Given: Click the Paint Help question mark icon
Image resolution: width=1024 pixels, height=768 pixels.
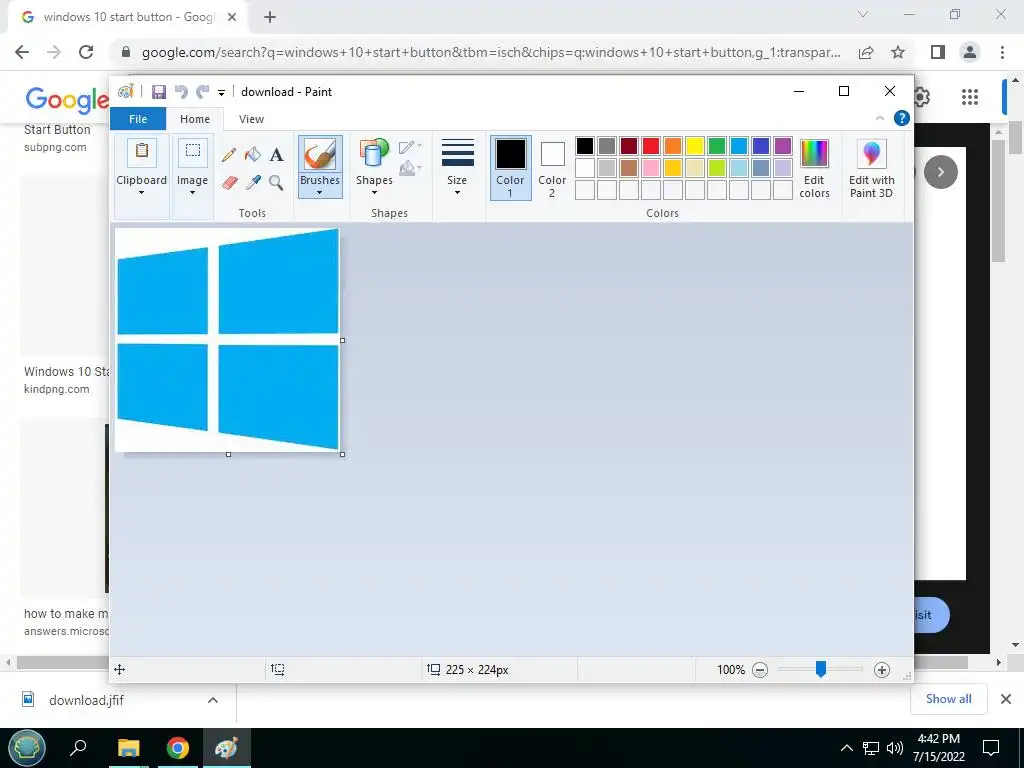Looking at the screenshot, I should (x=902, y=118).
